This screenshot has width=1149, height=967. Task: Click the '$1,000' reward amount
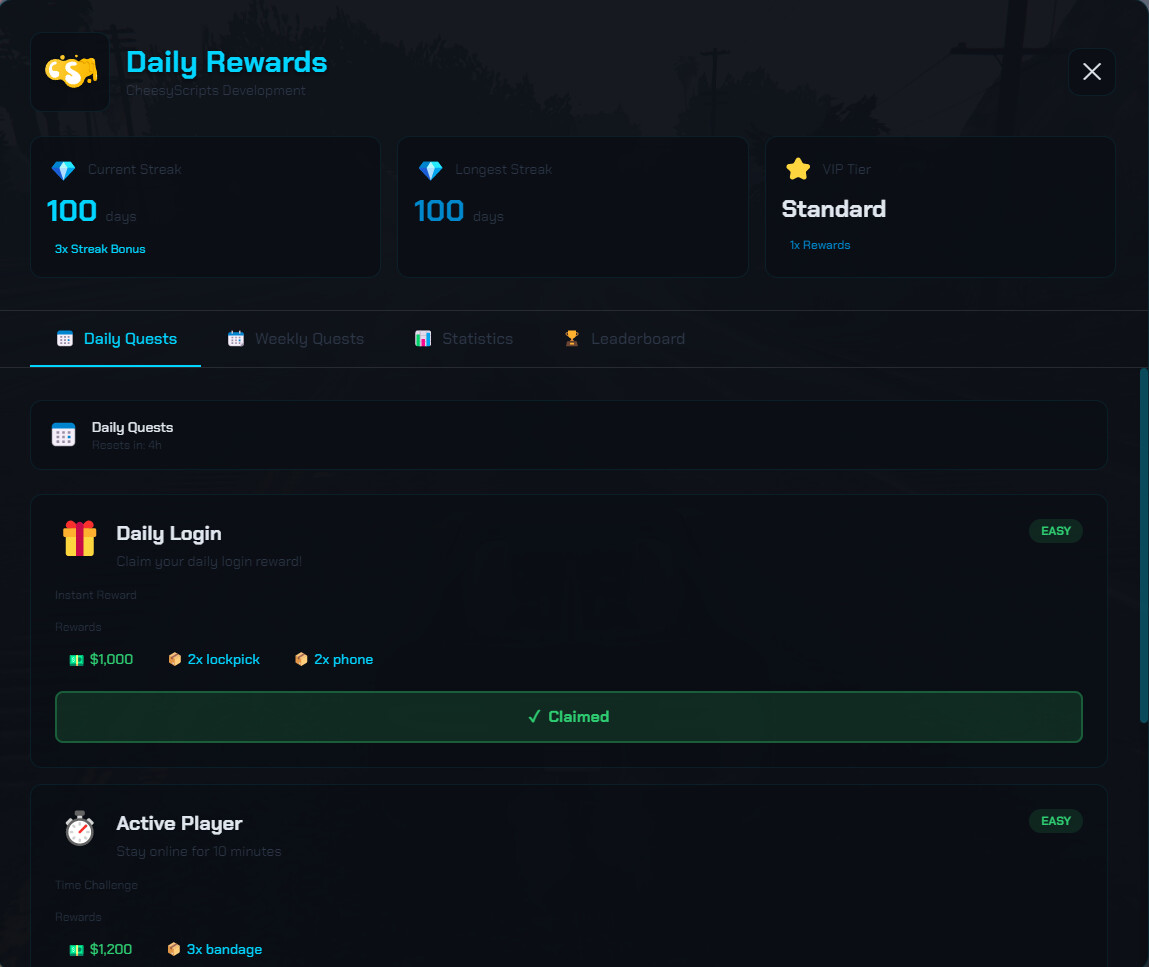click(x=111, y=659)
